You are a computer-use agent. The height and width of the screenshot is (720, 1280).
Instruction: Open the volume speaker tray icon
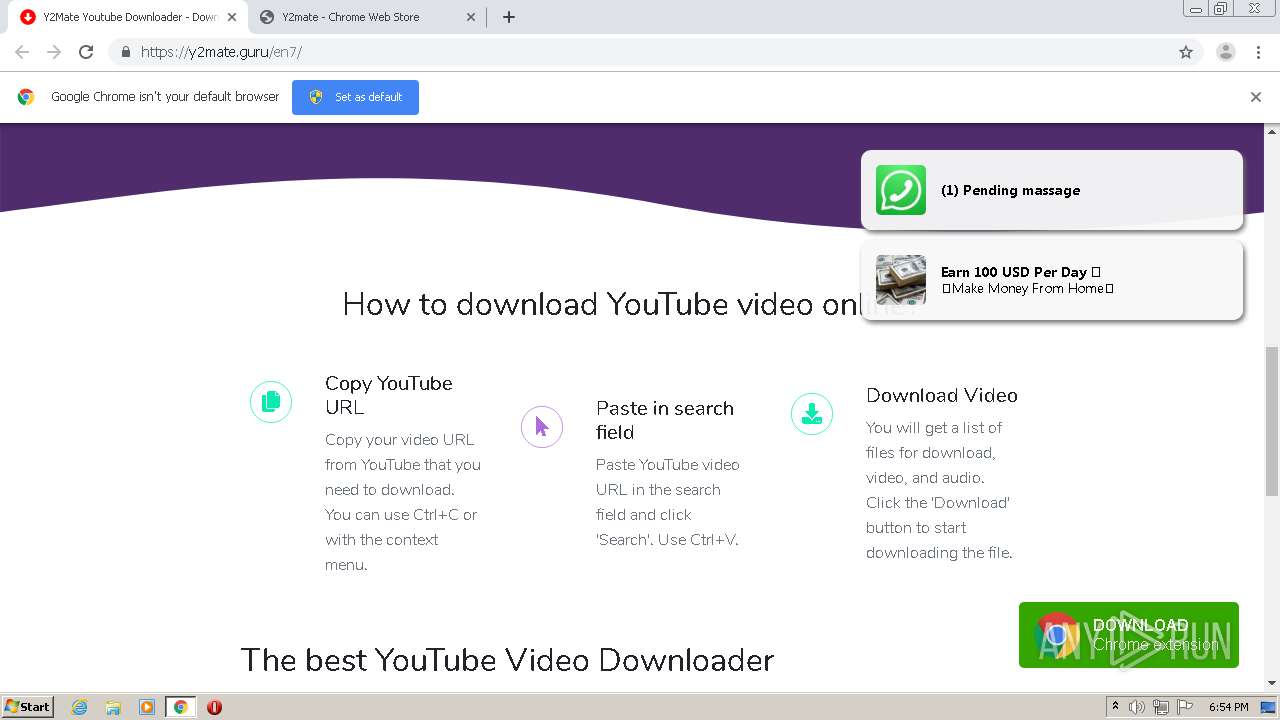[x=1137, y=707]
